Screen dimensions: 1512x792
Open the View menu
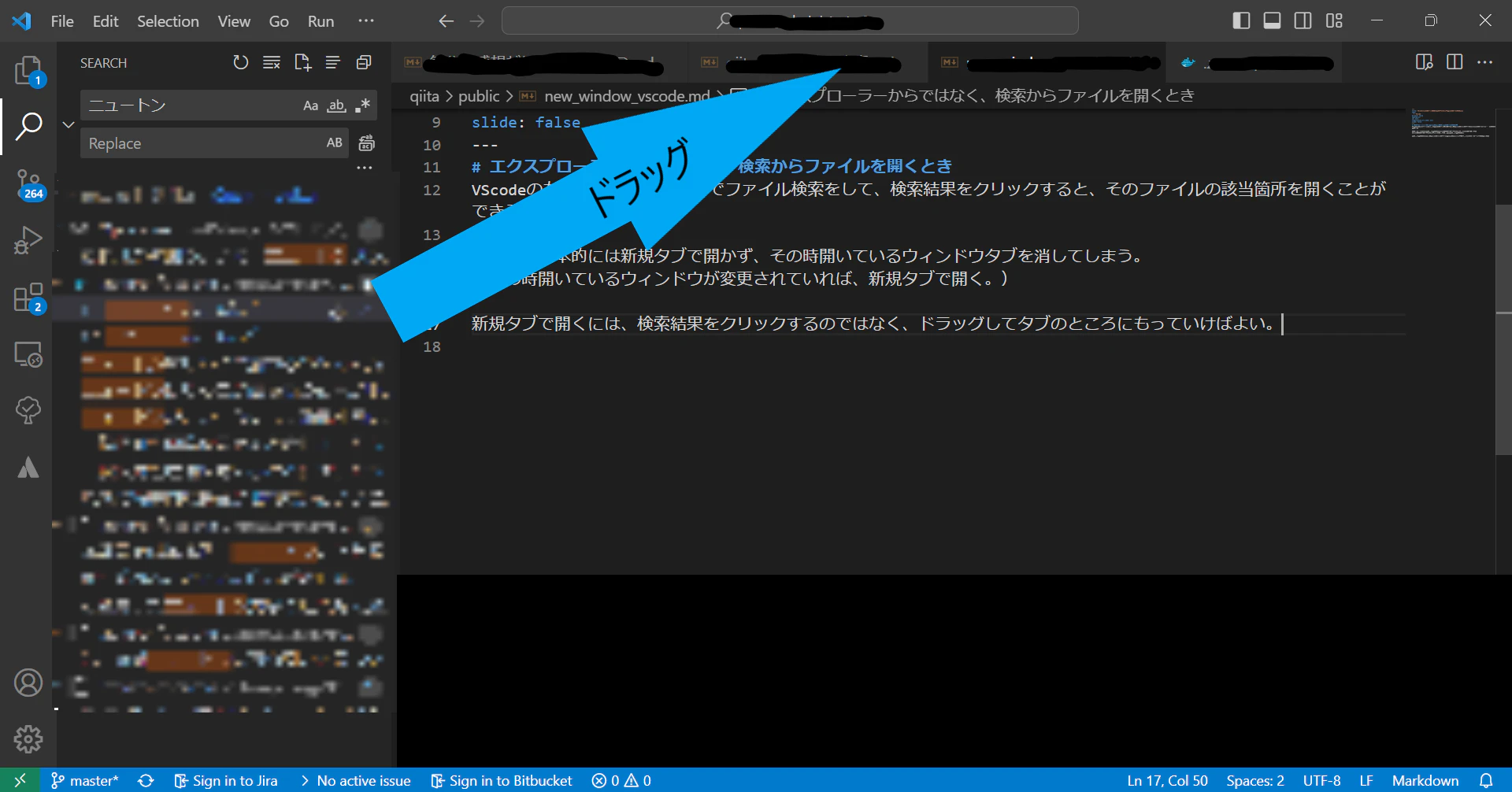coord(234,21)
